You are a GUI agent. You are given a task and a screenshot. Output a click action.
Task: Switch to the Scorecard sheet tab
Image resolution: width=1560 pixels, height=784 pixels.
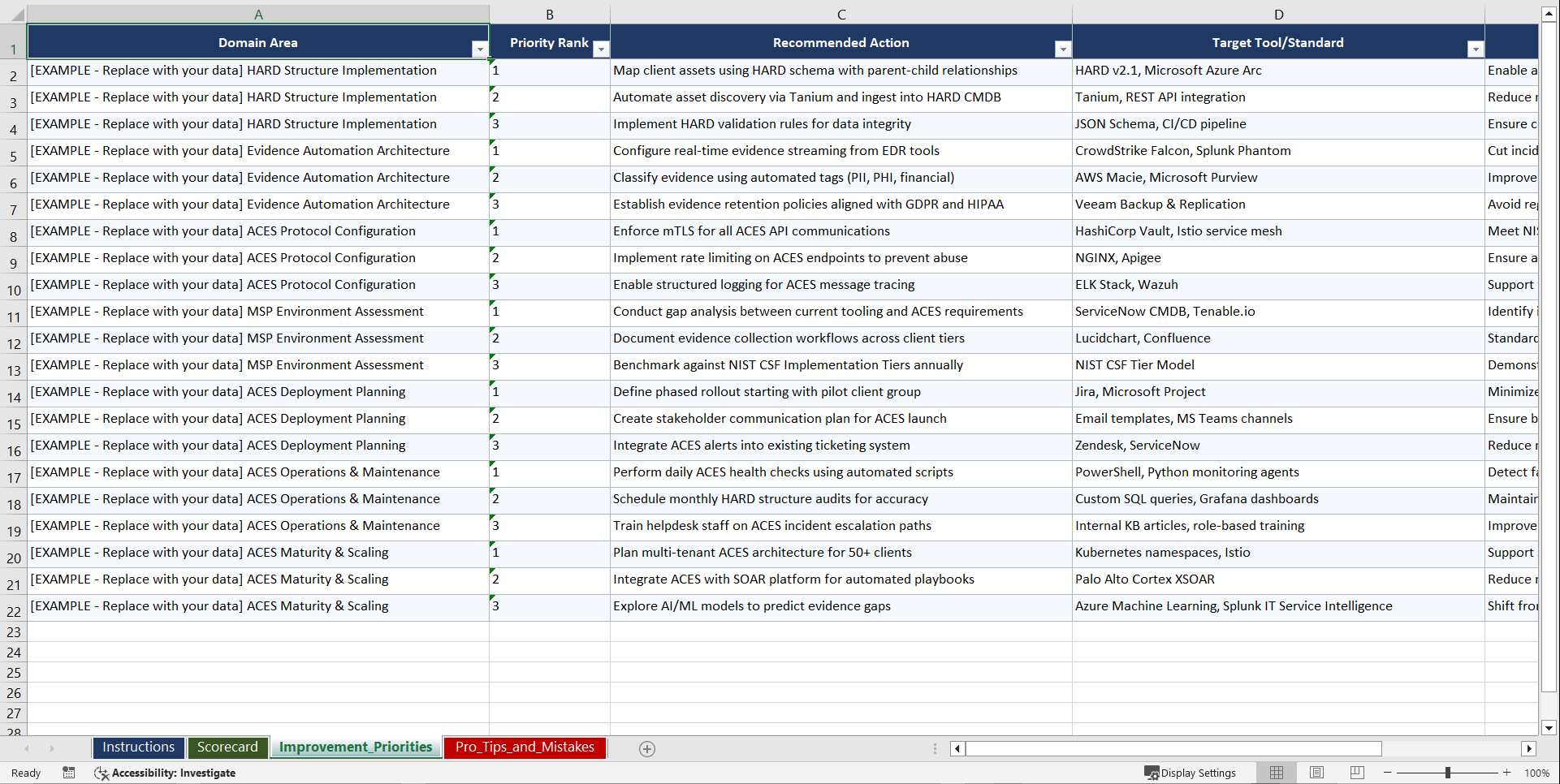(x=227, y=747)
